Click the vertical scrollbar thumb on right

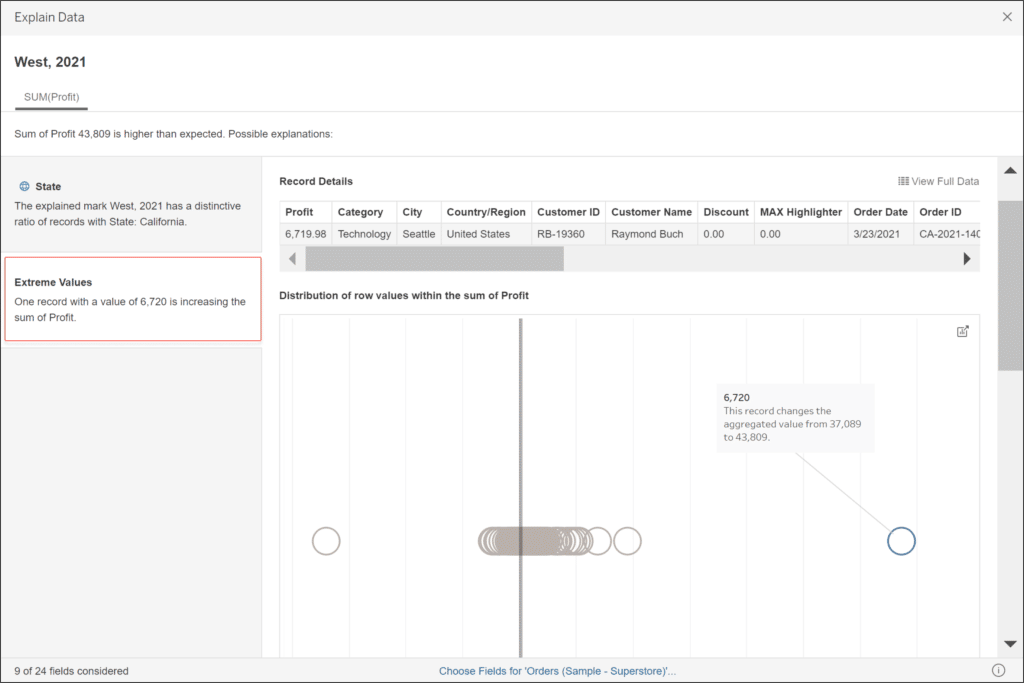[x=1010, y=285]
